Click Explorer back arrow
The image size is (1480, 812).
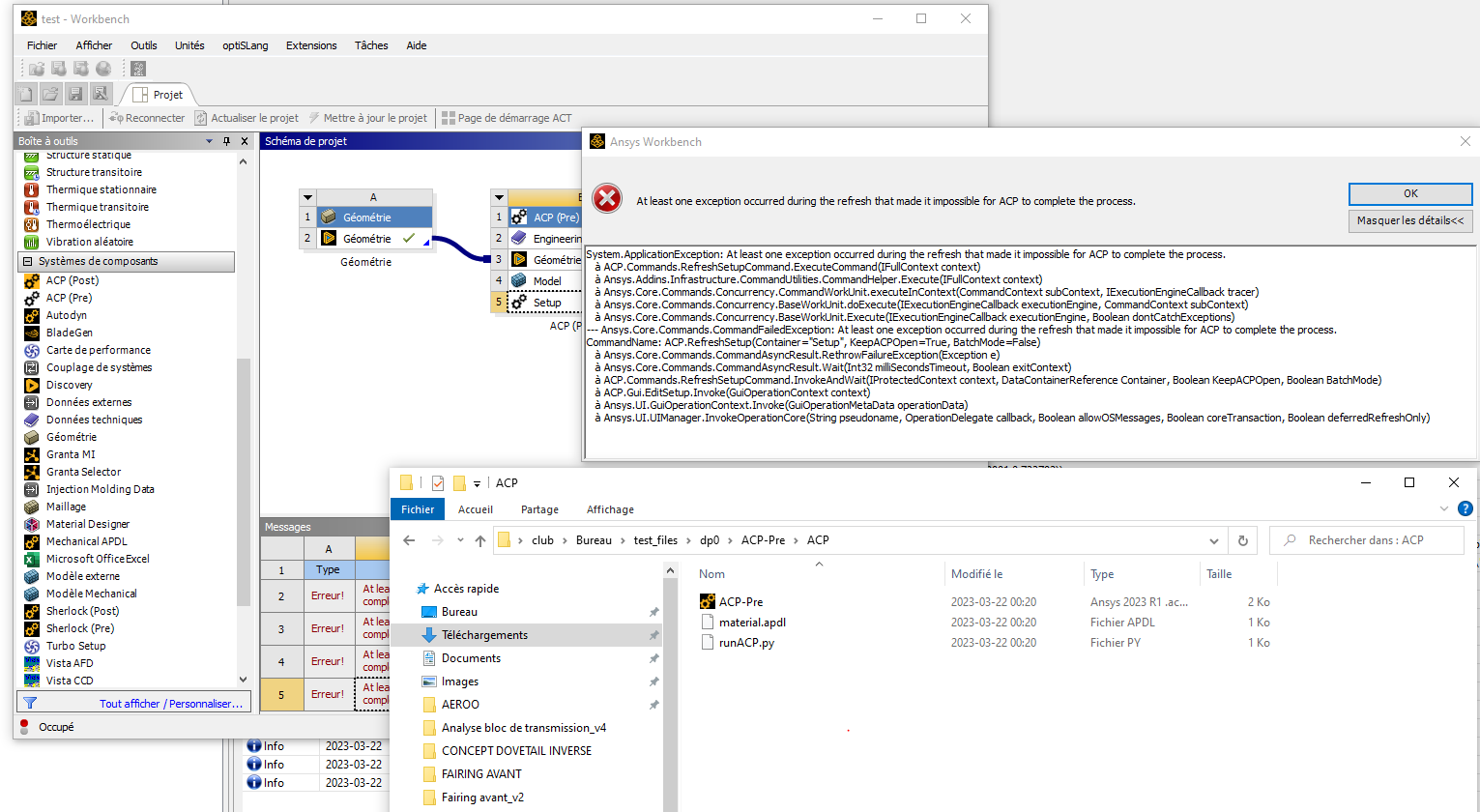pos(409,540)
